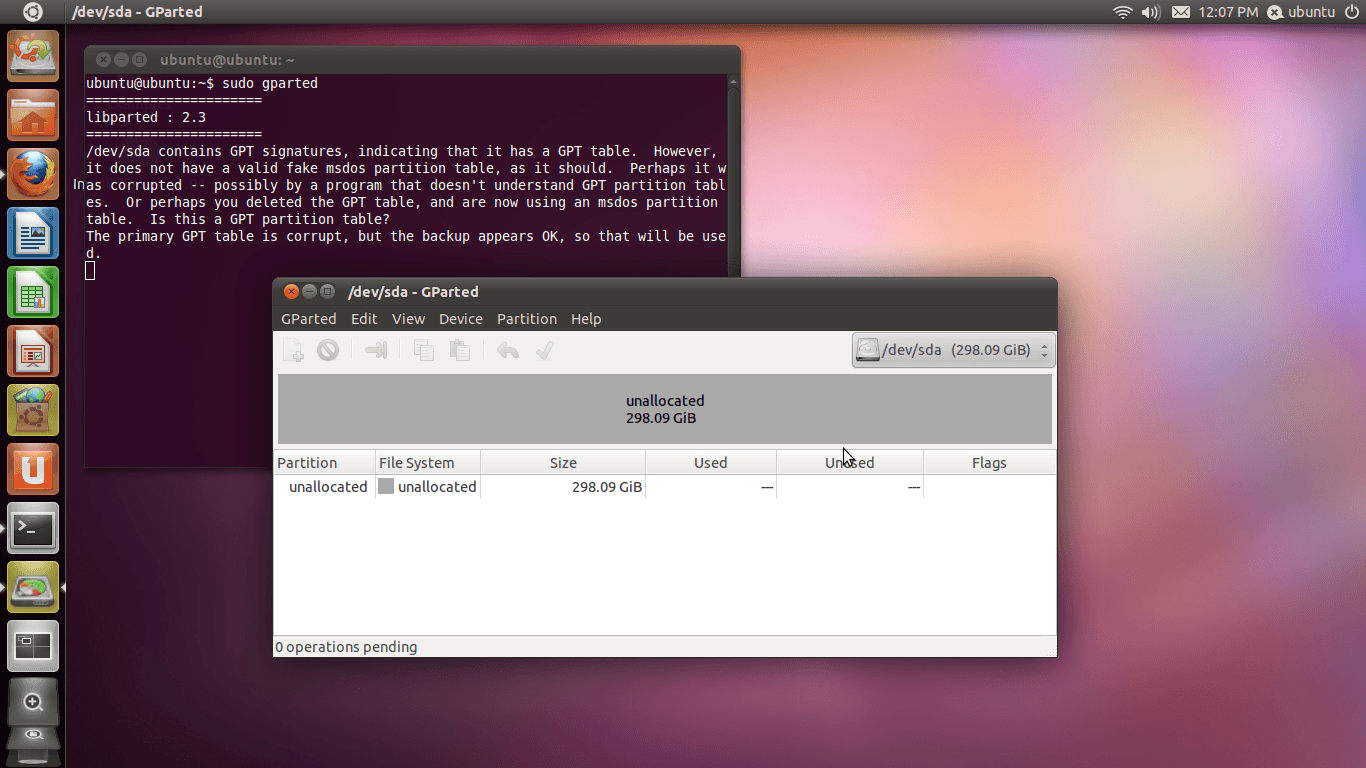This screenshot has width=1366, height=768.
Task: Open the Terminal from the launcher
Action: (x=33, y=528)
